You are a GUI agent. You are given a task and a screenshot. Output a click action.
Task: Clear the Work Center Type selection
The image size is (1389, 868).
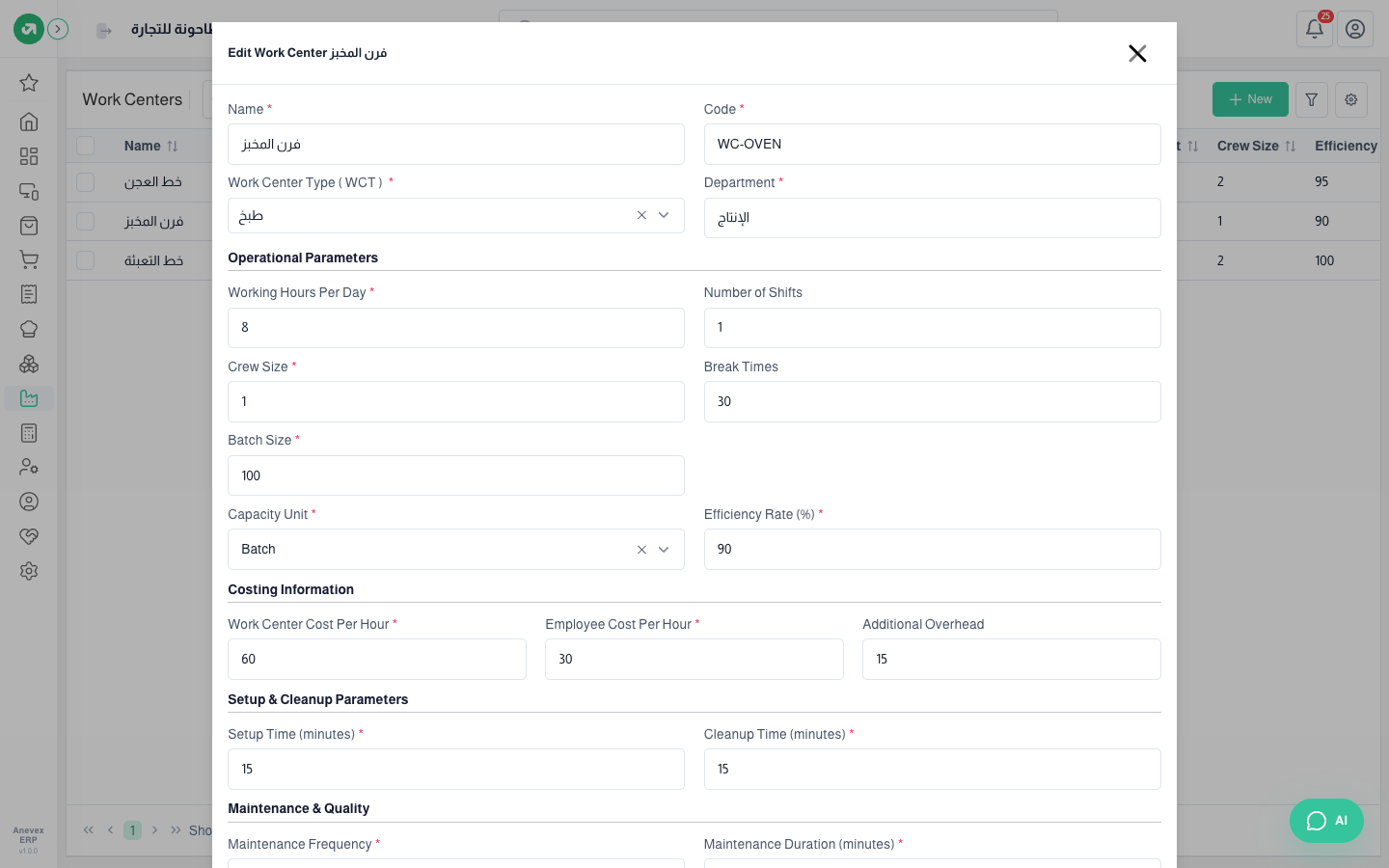[641, 215]
